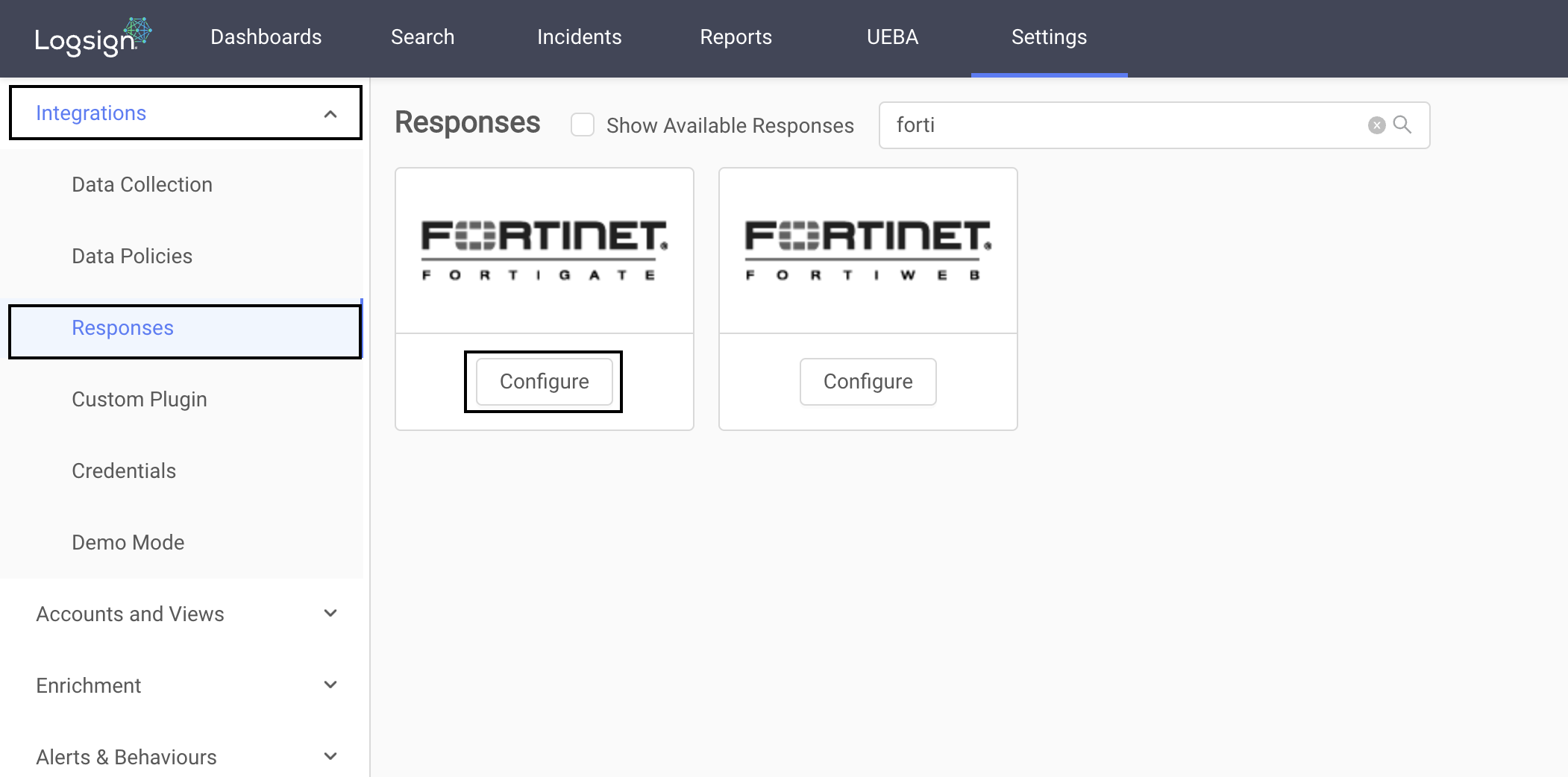The width and height of the screenshot is (1568, 777).
Task: Clear the forti search text
Action: pos(1376,125)
